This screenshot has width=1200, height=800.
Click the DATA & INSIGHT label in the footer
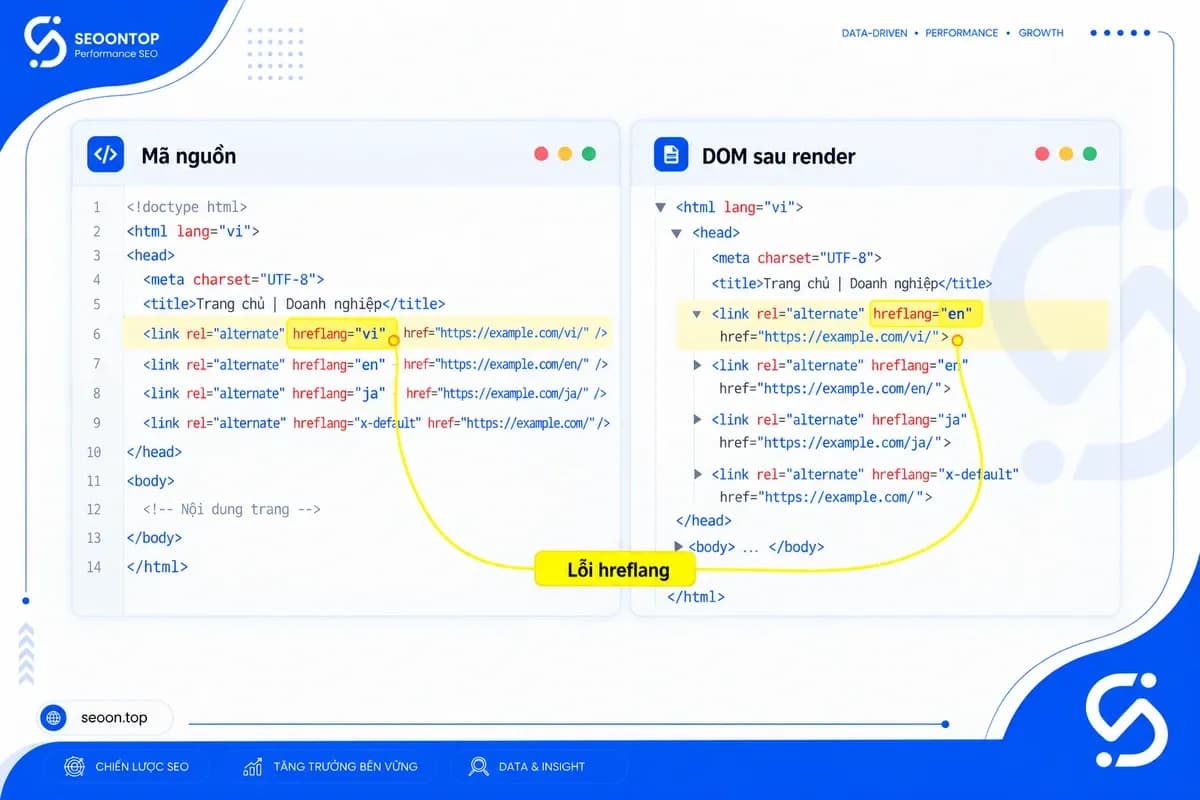click(x=541, y=767)
